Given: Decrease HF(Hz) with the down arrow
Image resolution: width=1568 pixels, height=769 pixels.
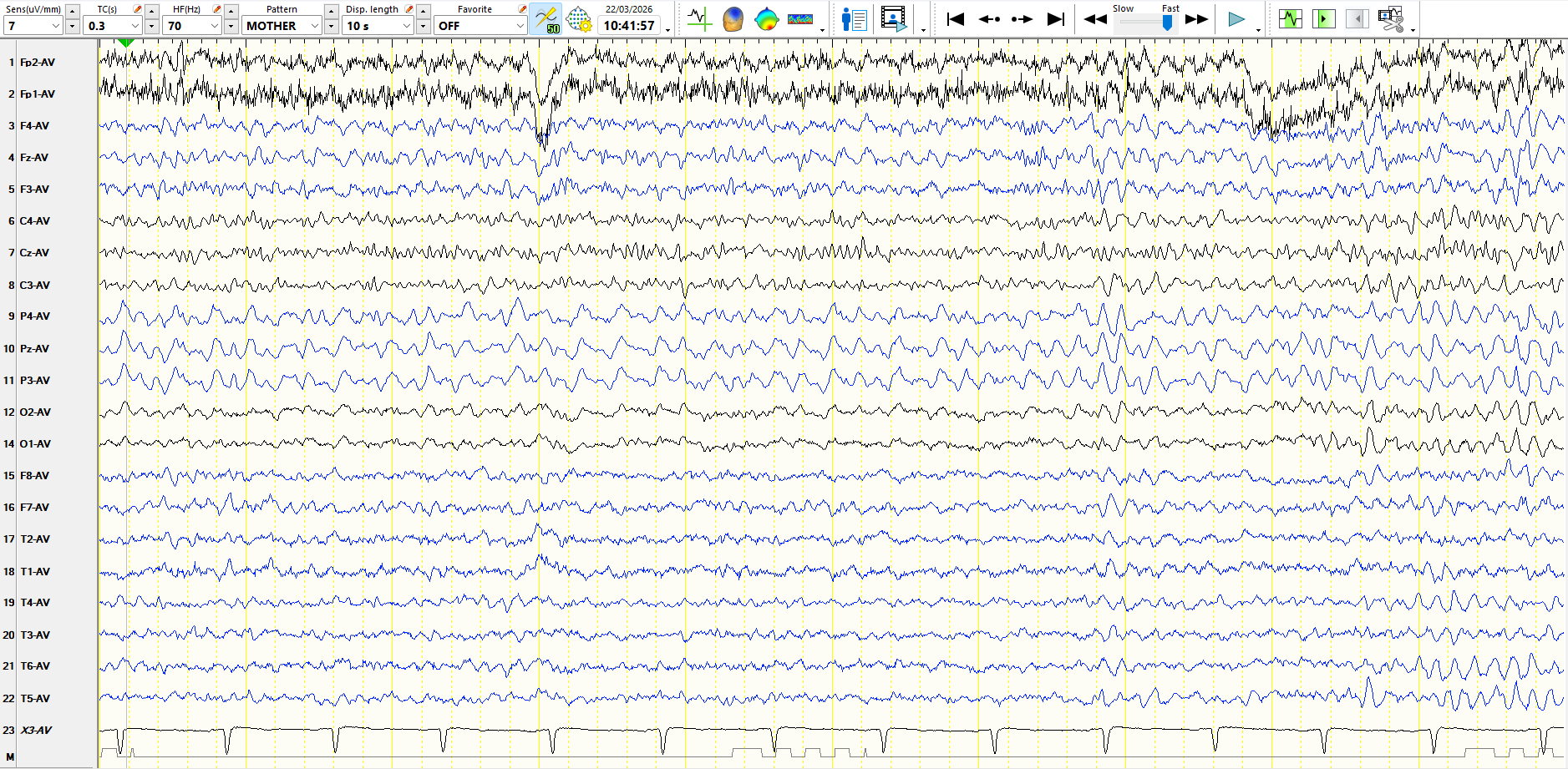Looking at the screenshot, I should (x=231, y=27).
